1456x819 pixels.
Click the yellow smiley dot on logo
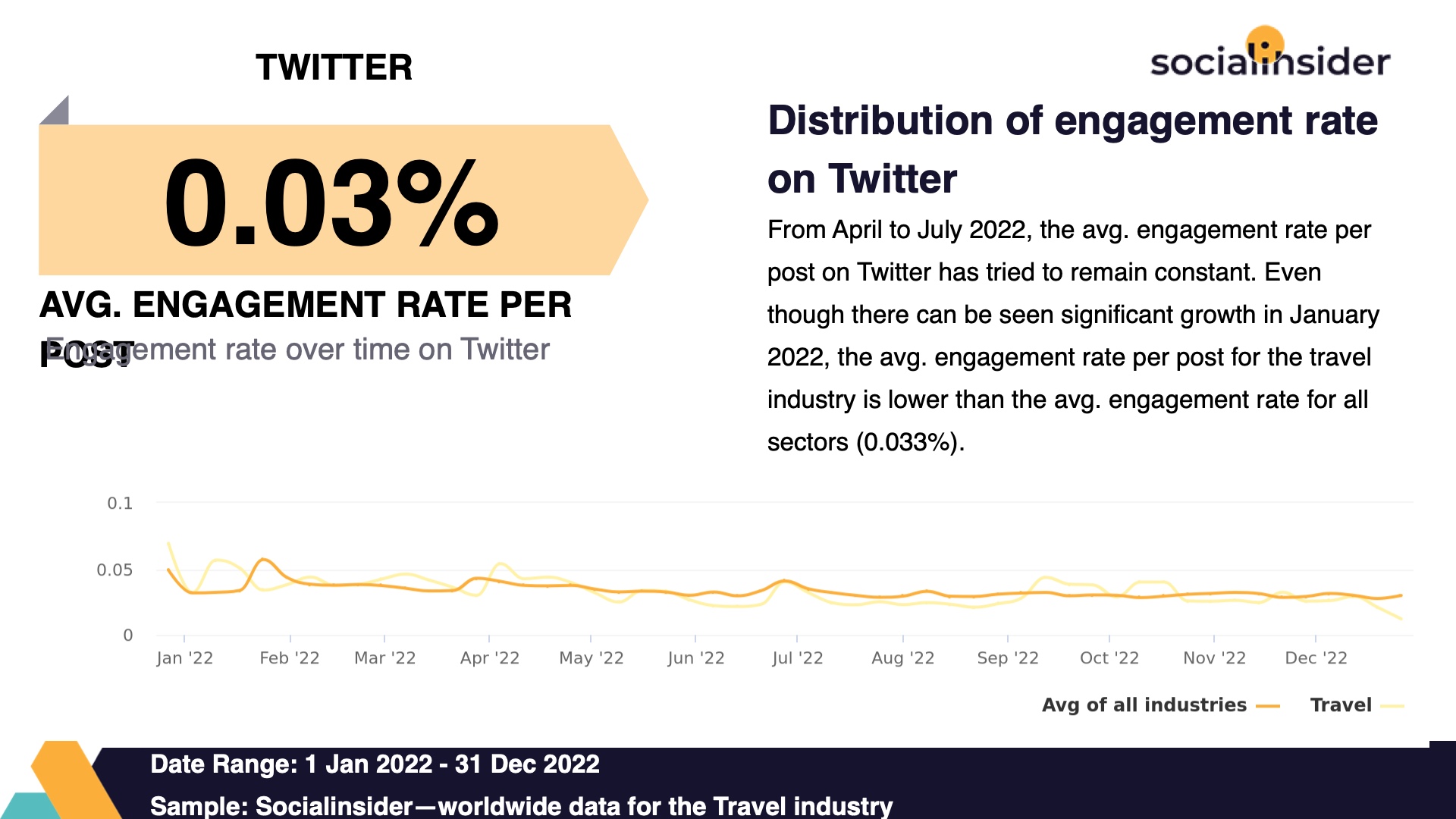1264,44
